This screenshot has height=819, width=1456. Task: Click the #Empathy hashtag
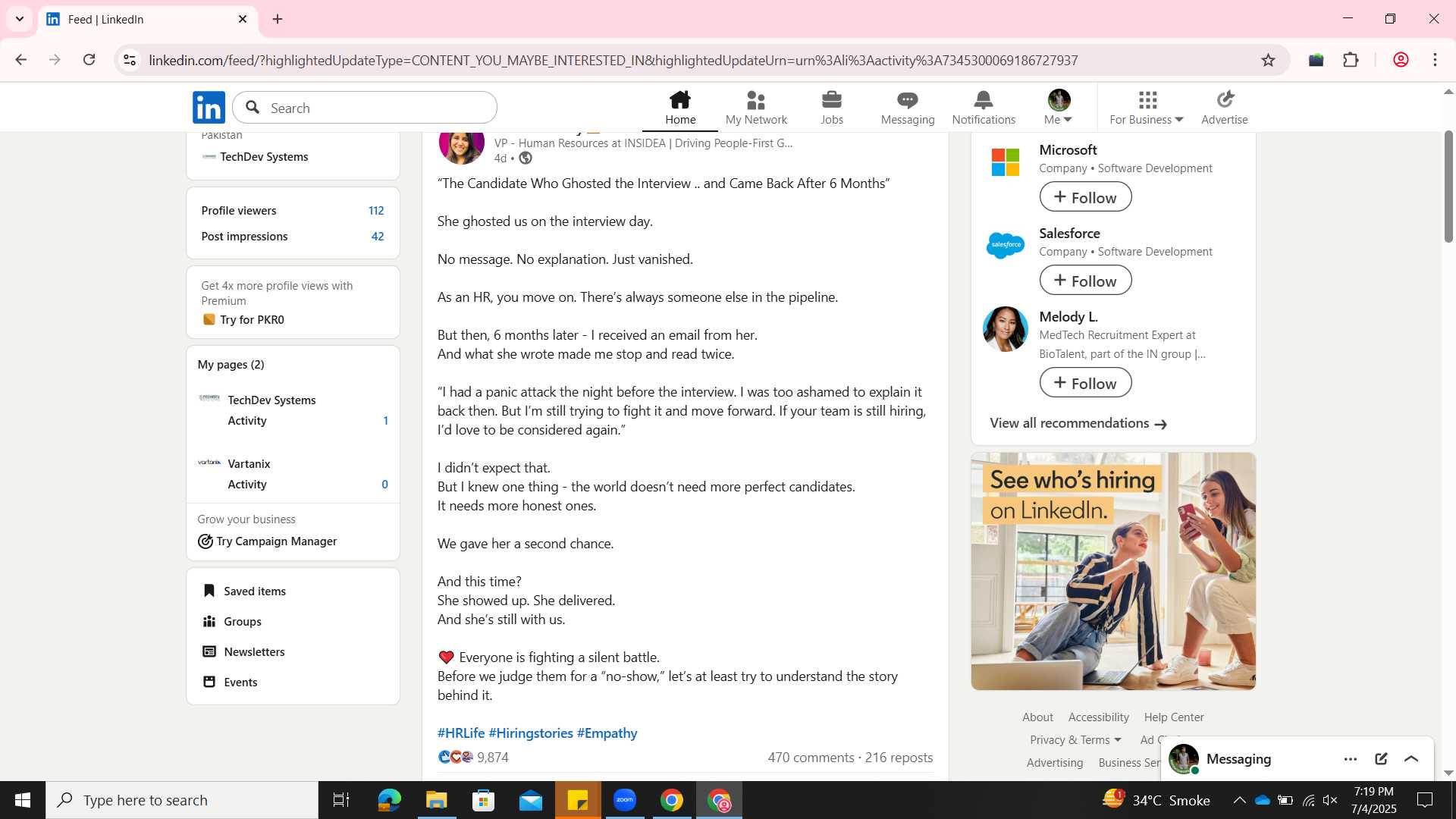[x=607, y=733]
